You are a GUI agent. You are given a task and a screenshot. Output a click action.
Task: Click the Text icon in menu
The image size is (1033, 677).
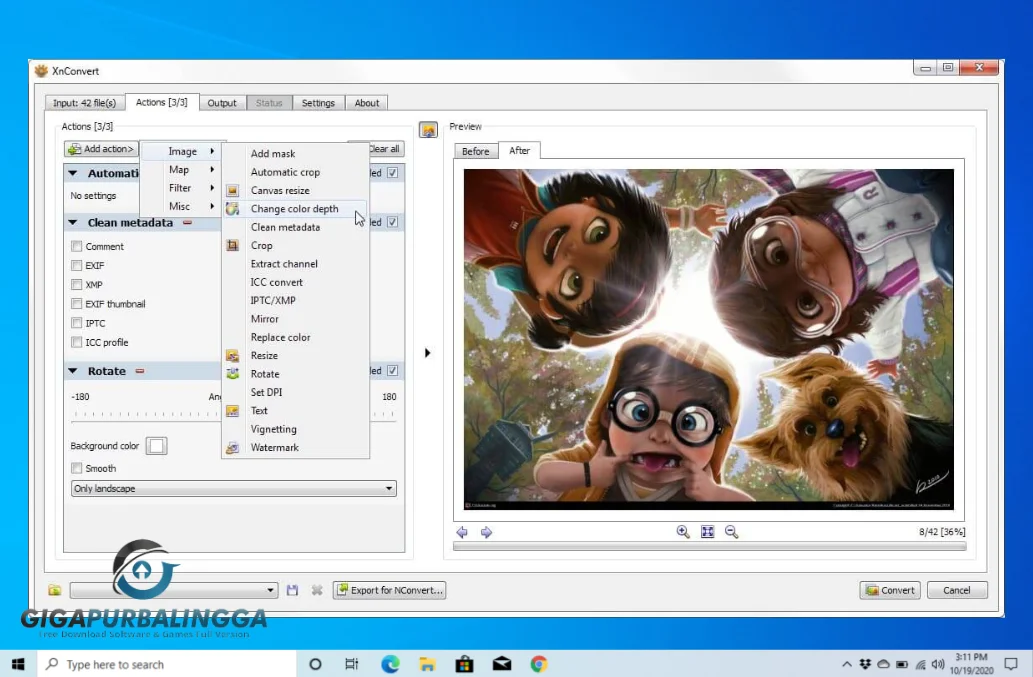[x=232, y=411]
